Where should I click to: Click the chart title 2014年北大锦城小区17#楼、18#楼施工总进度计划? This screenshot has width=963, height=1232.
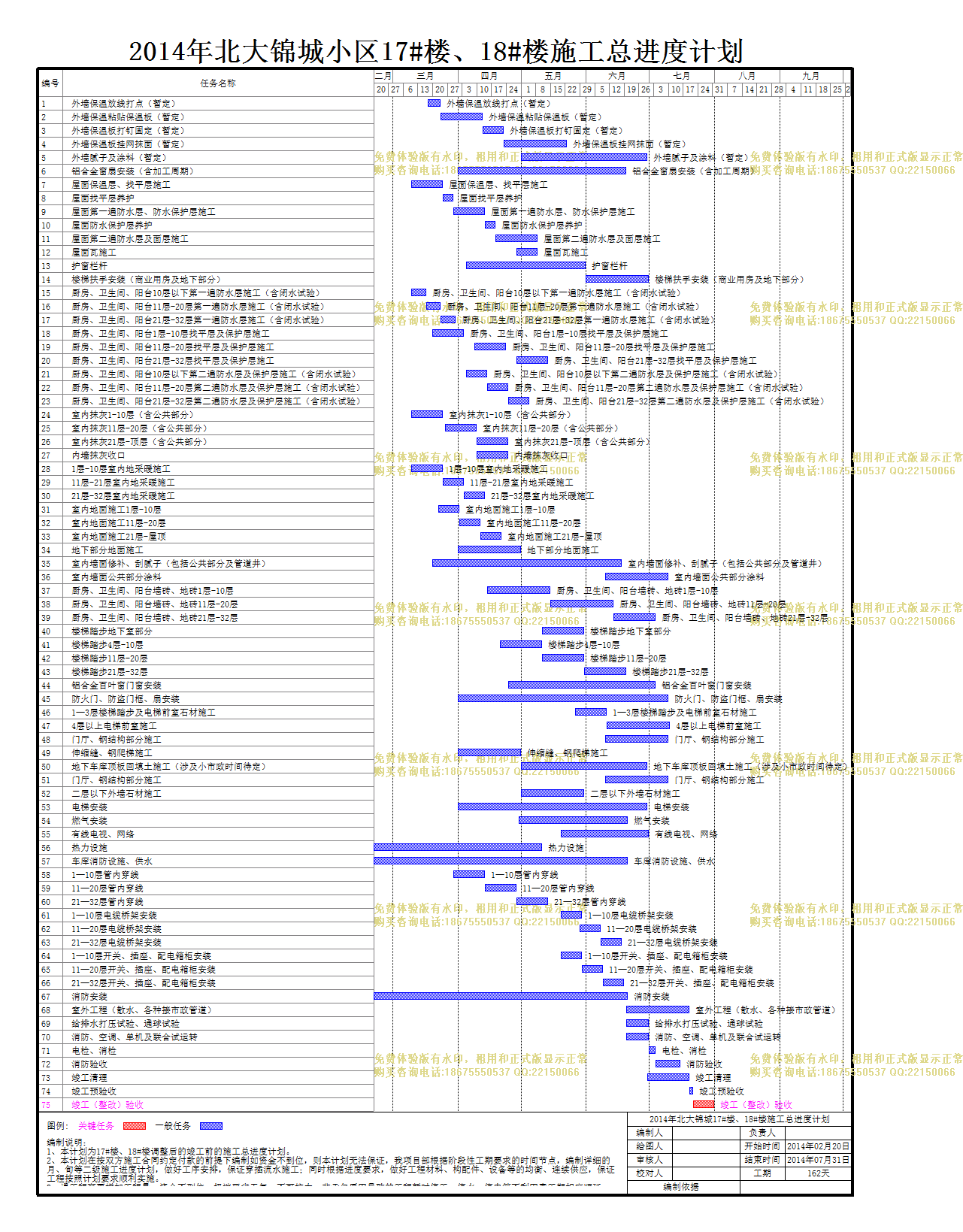coord(436,51)
